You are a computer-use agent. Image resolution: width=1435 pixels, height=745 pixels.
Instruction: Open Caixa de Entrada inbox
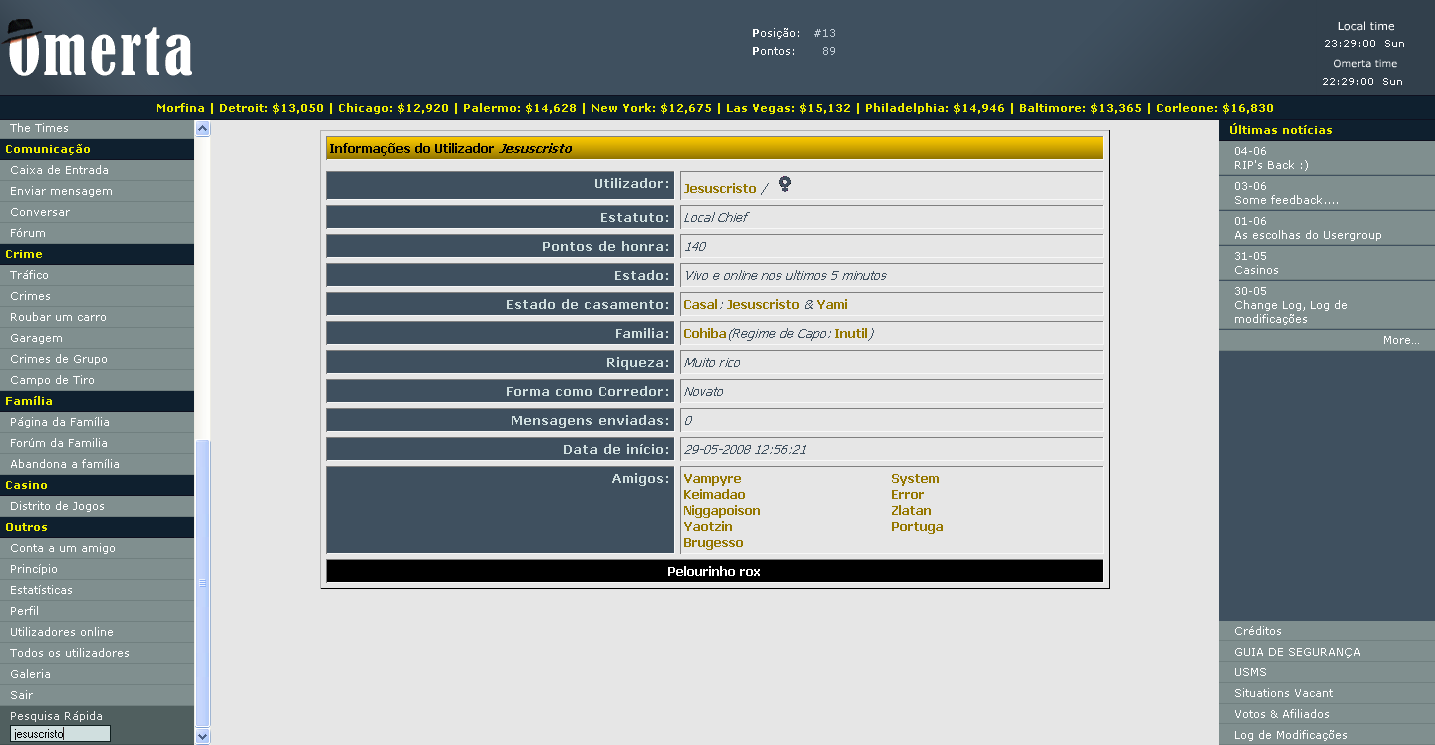point(59,170)
